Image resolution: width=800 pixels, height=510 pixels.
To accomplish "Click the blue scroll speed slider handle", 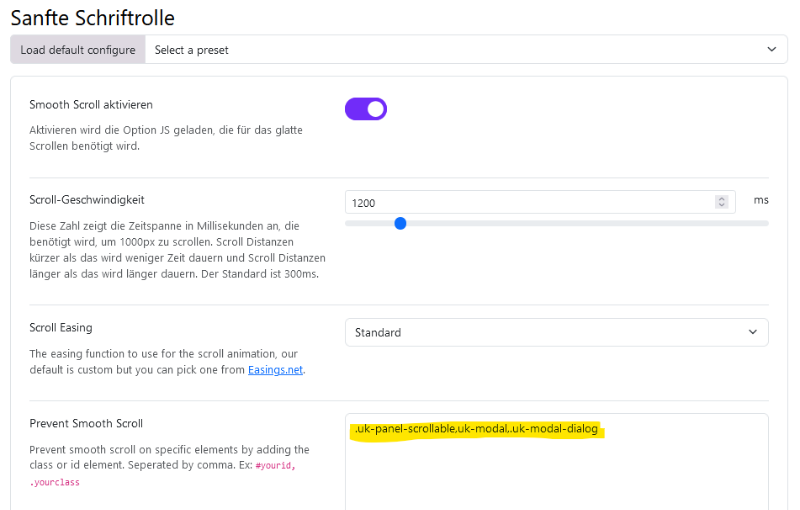I will tap(401, 223).
